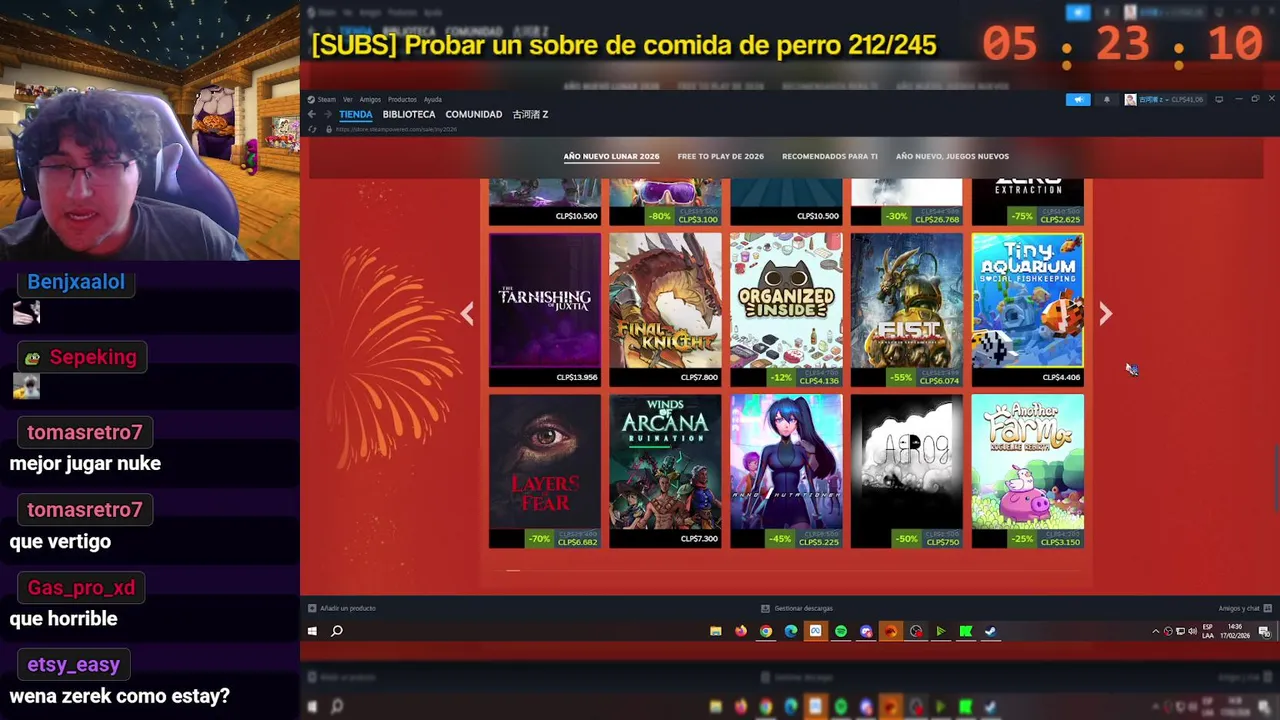Jump to FREE TO PLAY DE 2026
1280x720 pixels.
[720, 156]
